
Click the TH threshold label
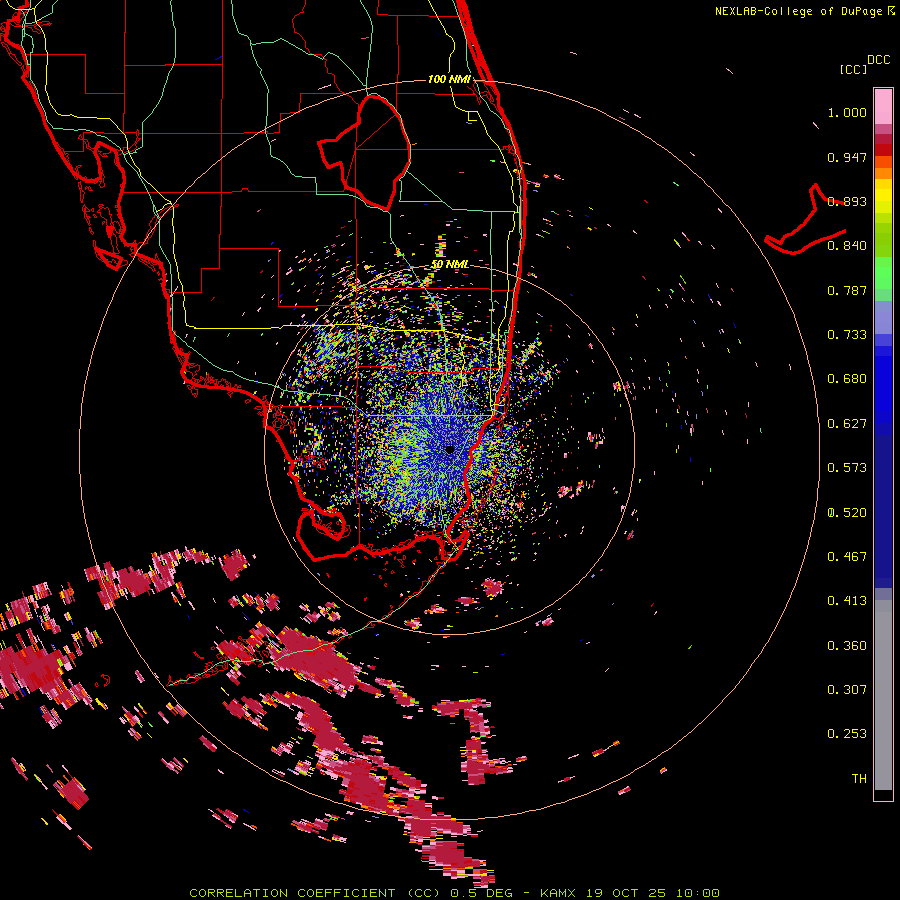[859, 779]
